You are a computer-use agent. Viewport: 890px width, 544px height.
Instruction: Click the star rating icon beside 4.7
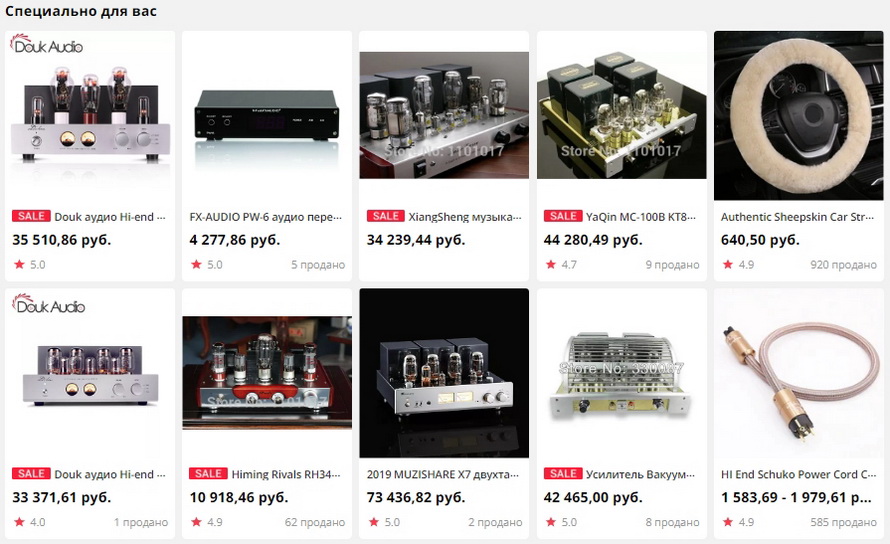click(551, 265)
